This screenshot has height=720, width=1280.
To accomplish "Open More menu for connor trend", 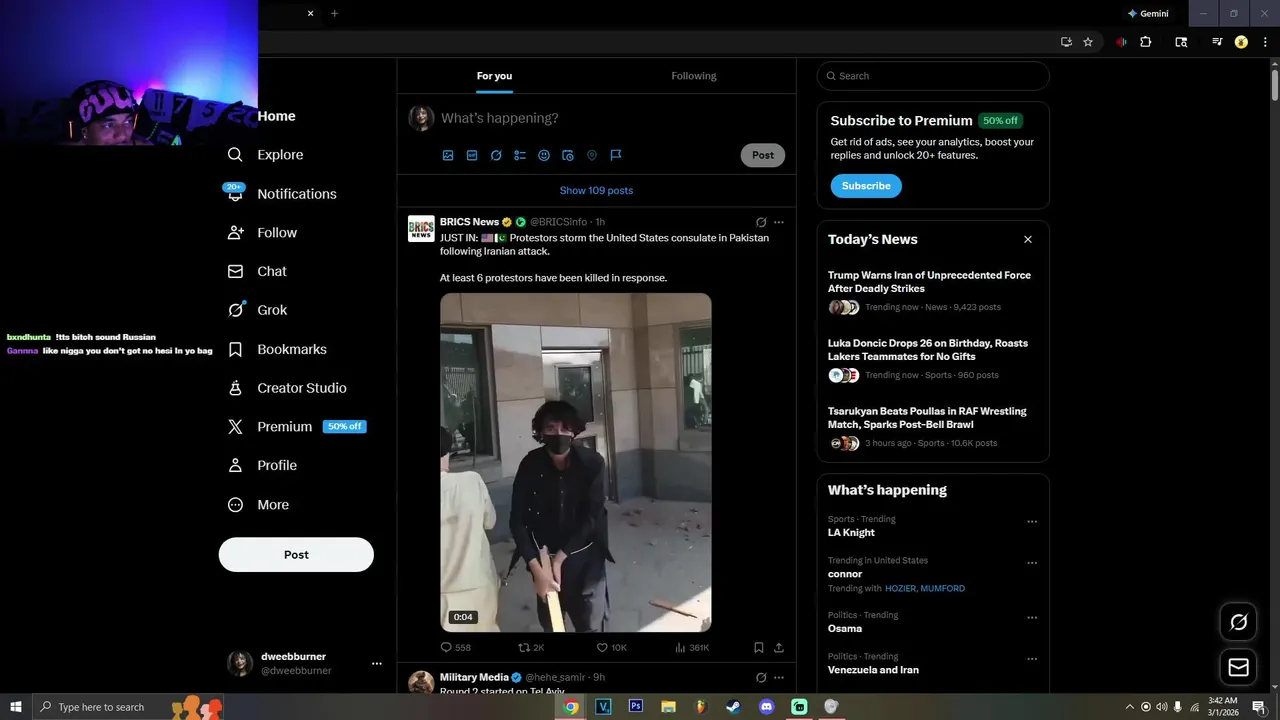I will 1032,563.
